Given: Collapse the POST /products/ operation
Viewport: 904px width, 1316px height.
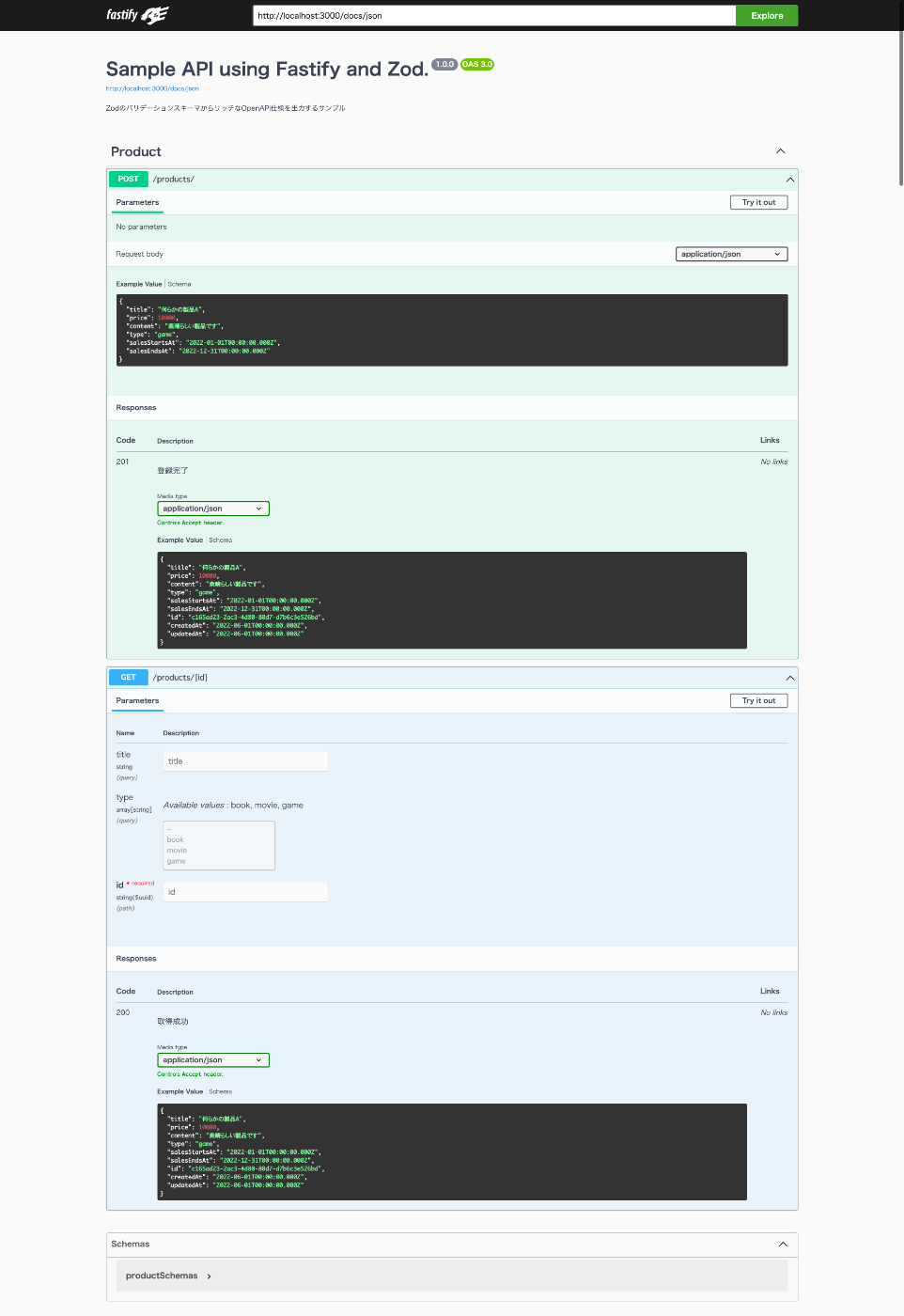Looking at the screenshot, I should [x=789, y=180].
